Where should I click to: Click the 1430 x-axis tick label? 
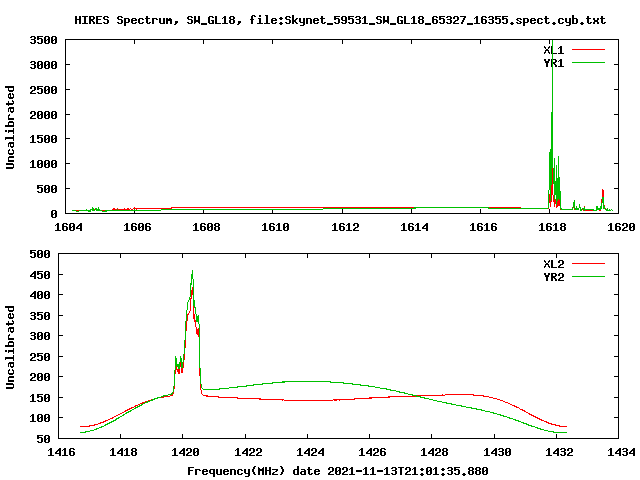(497, 452)
